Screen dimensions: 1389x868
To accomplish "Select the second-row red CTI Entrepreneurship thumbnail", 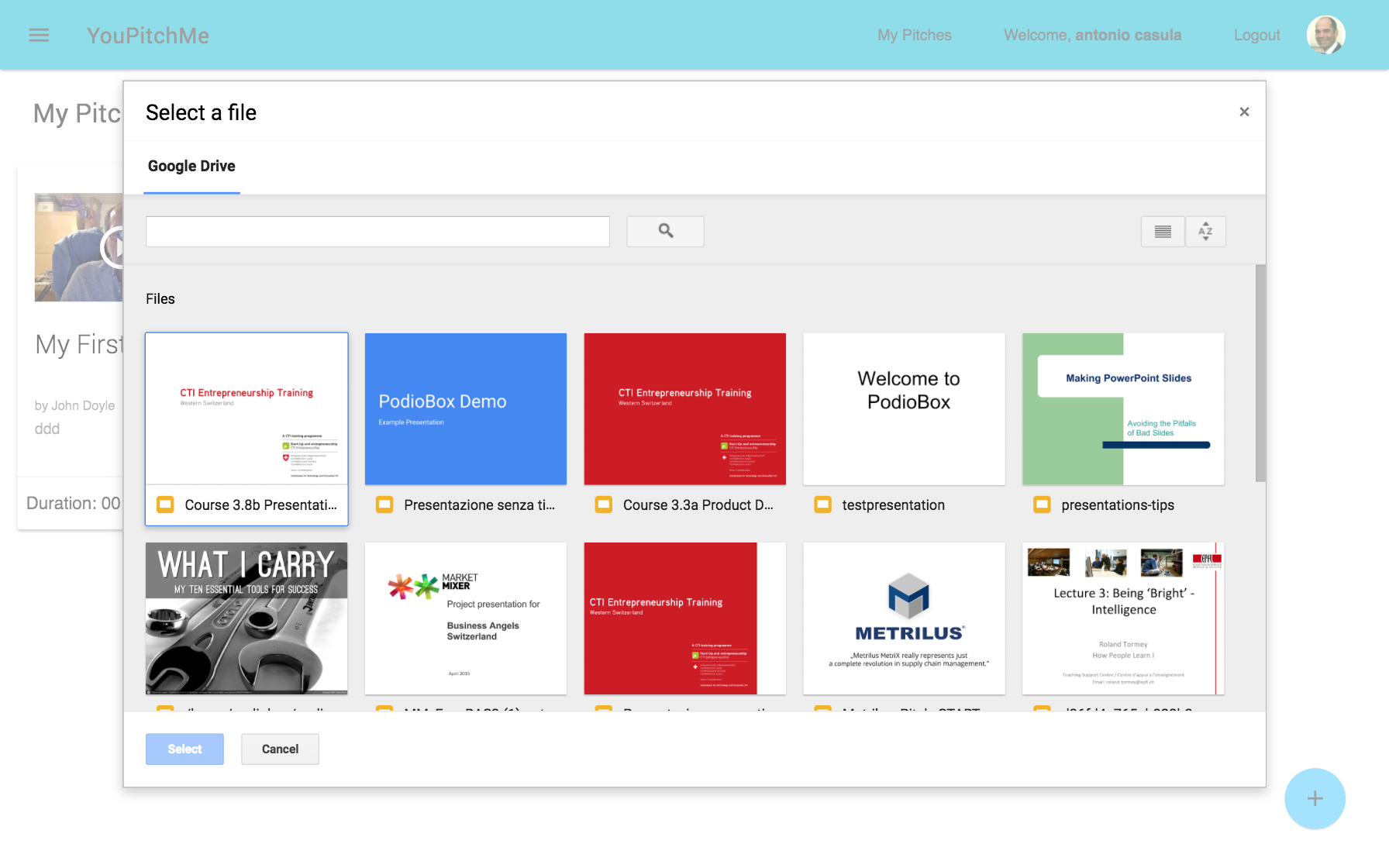I will coord(685,618).
